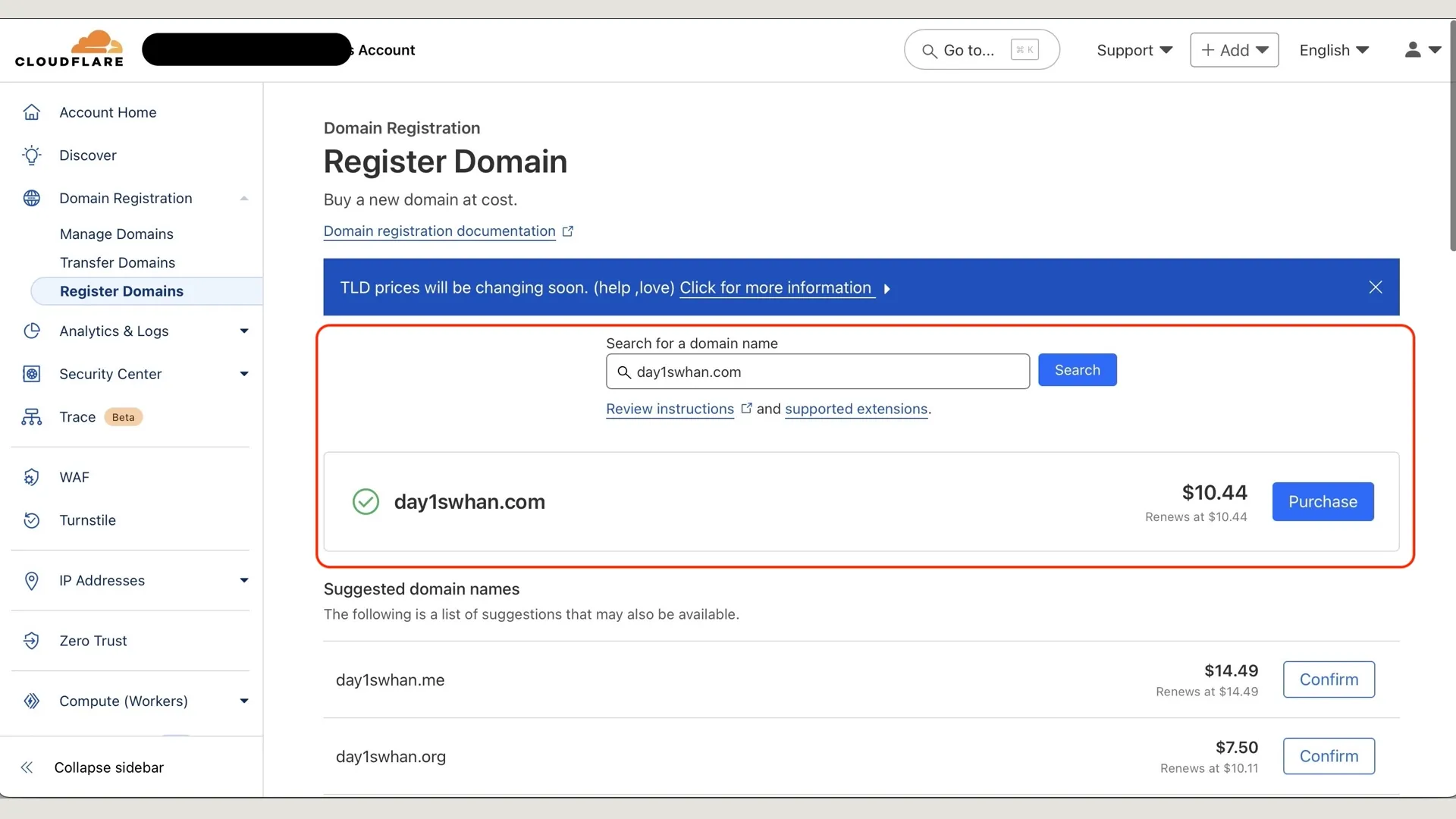The width and height of the screenshot is (1456, 819).
Task: Click the Go to... search box
Action: click(x=981, y=50)
